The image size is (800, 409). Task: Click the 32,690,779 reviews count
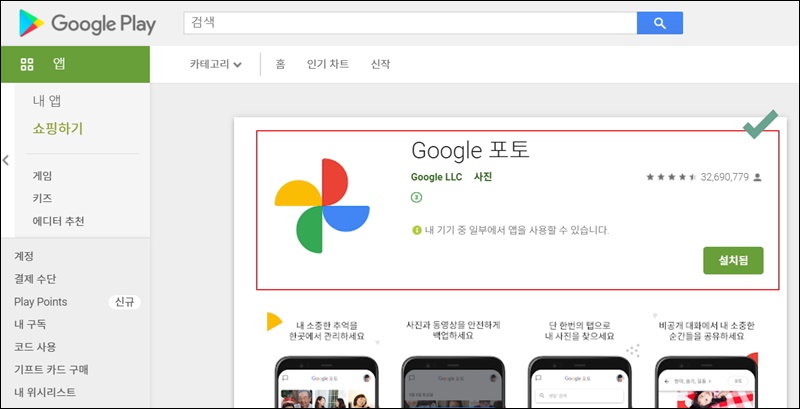point(724,177)
